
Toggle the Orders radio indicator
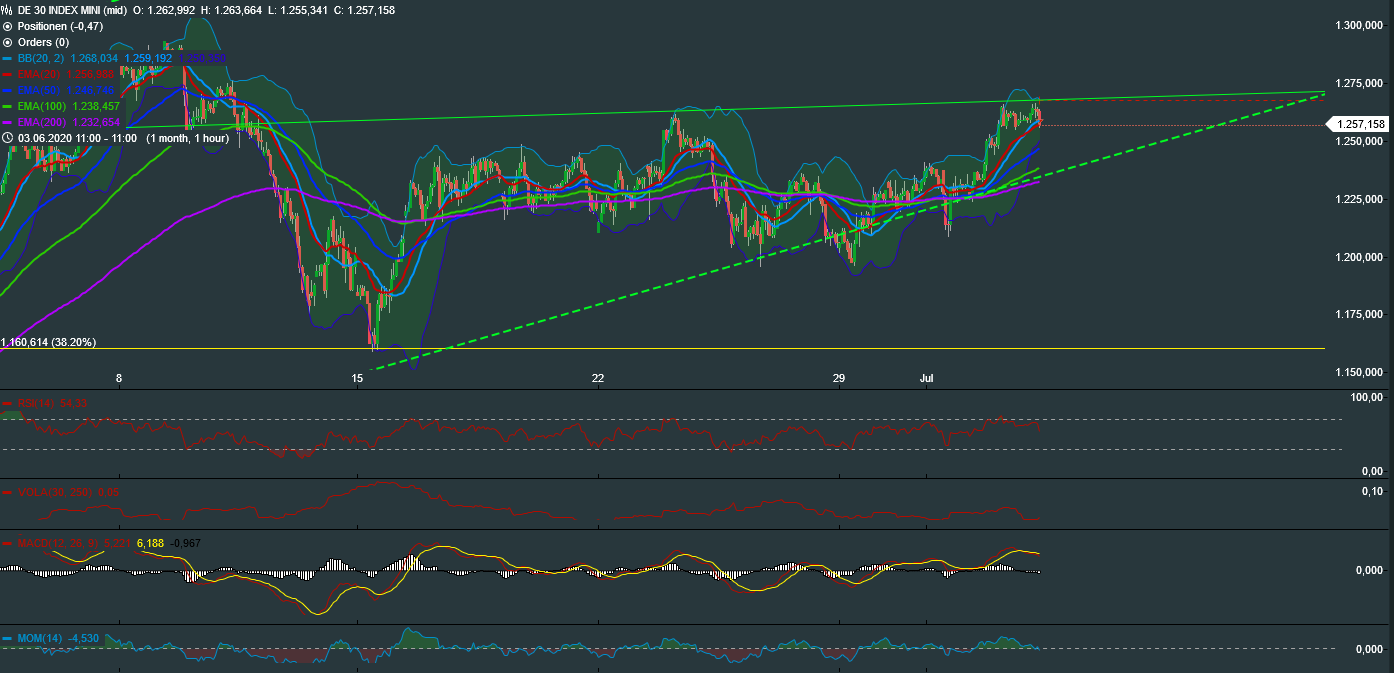(8, 42)
